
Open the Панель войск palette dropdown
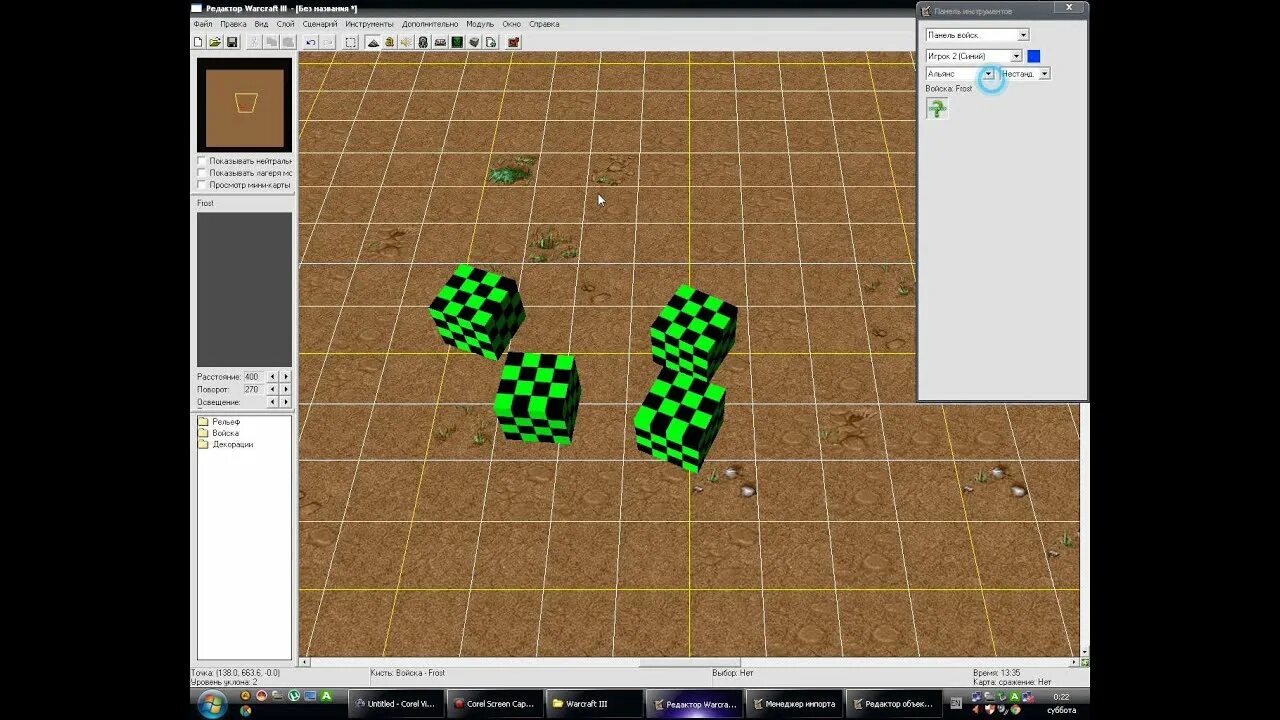[x=977, y=35]
